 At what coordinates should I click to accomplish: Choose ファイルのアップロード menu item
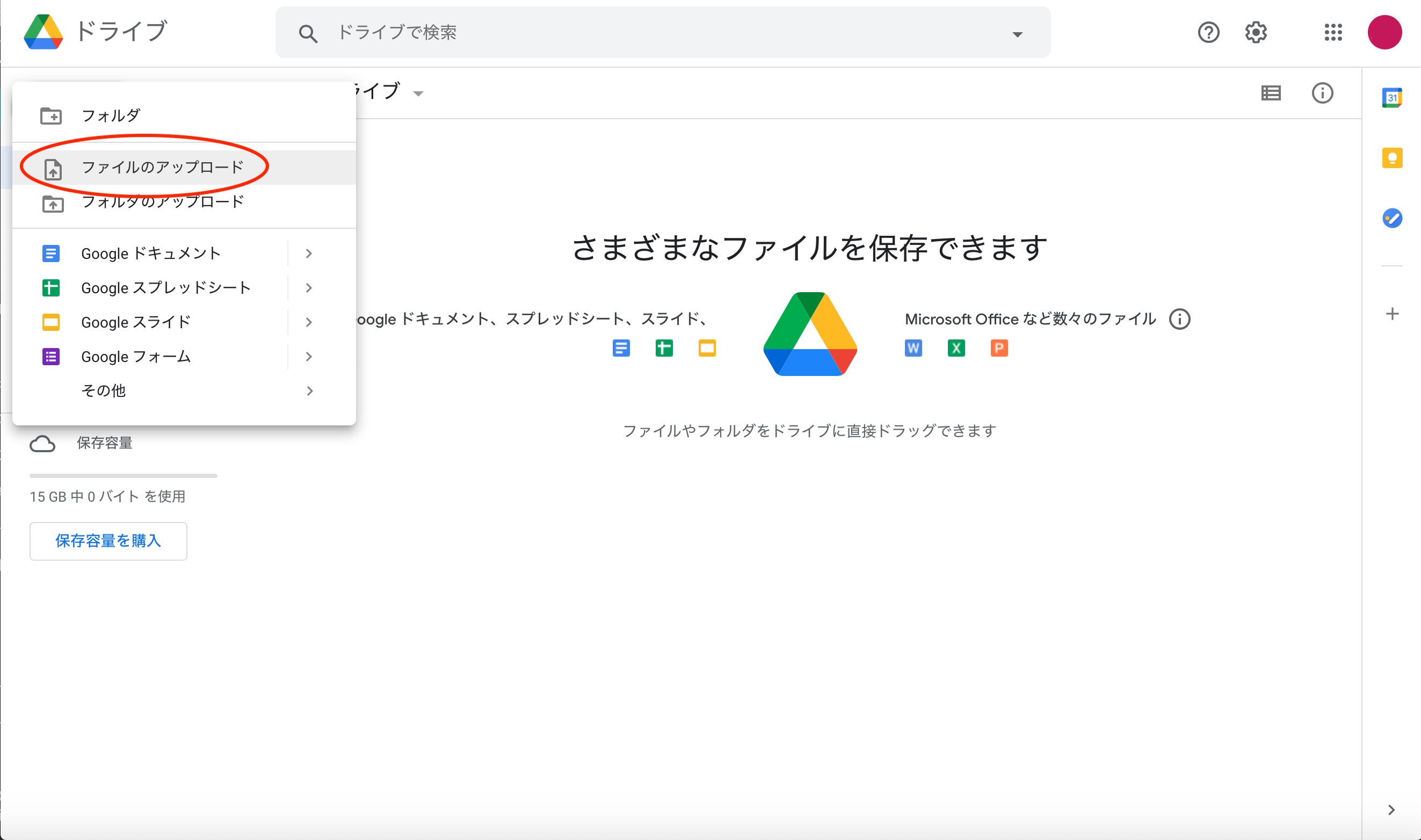click(184, 168)
